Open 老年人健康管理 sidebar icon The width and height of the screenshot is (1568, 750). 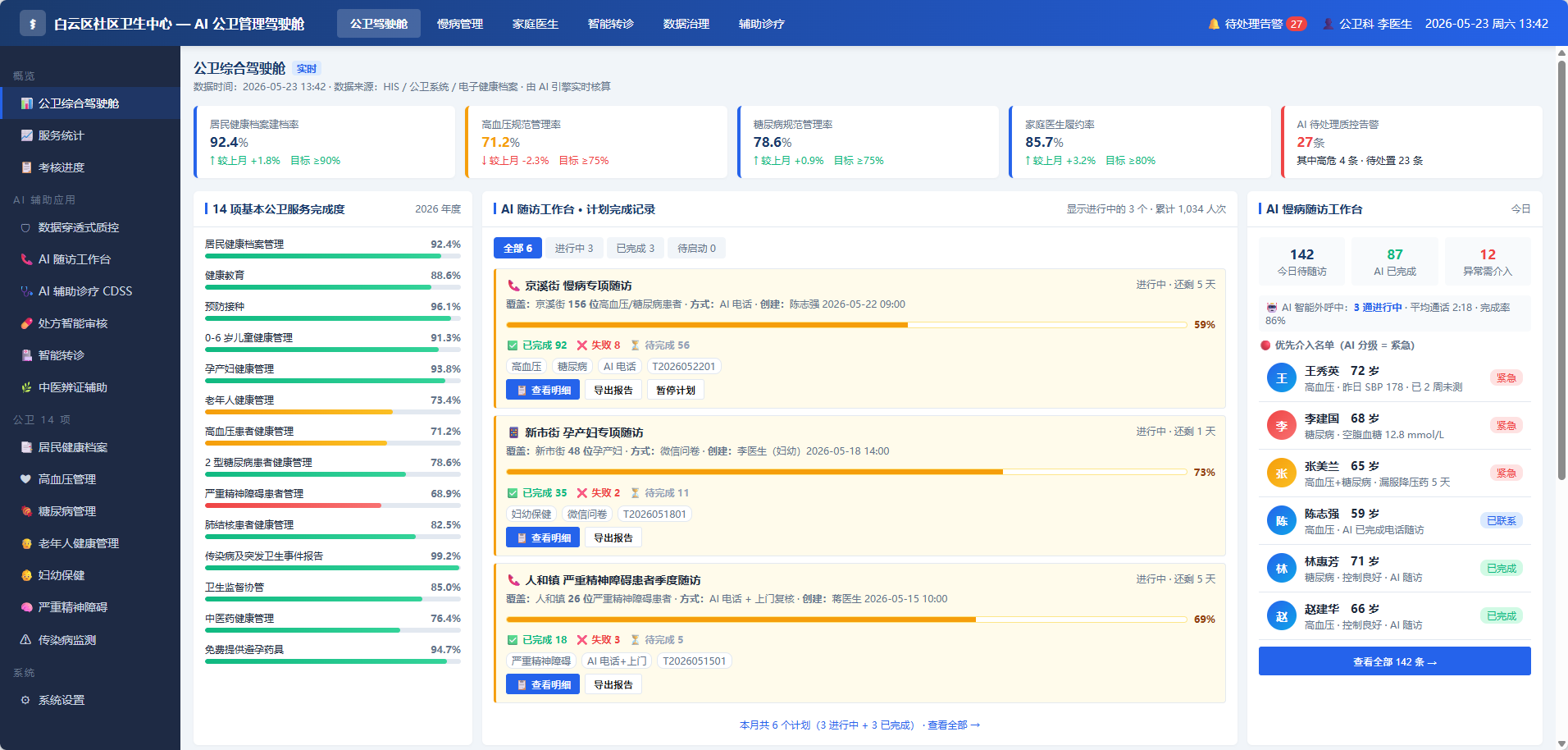click(26, 543)
